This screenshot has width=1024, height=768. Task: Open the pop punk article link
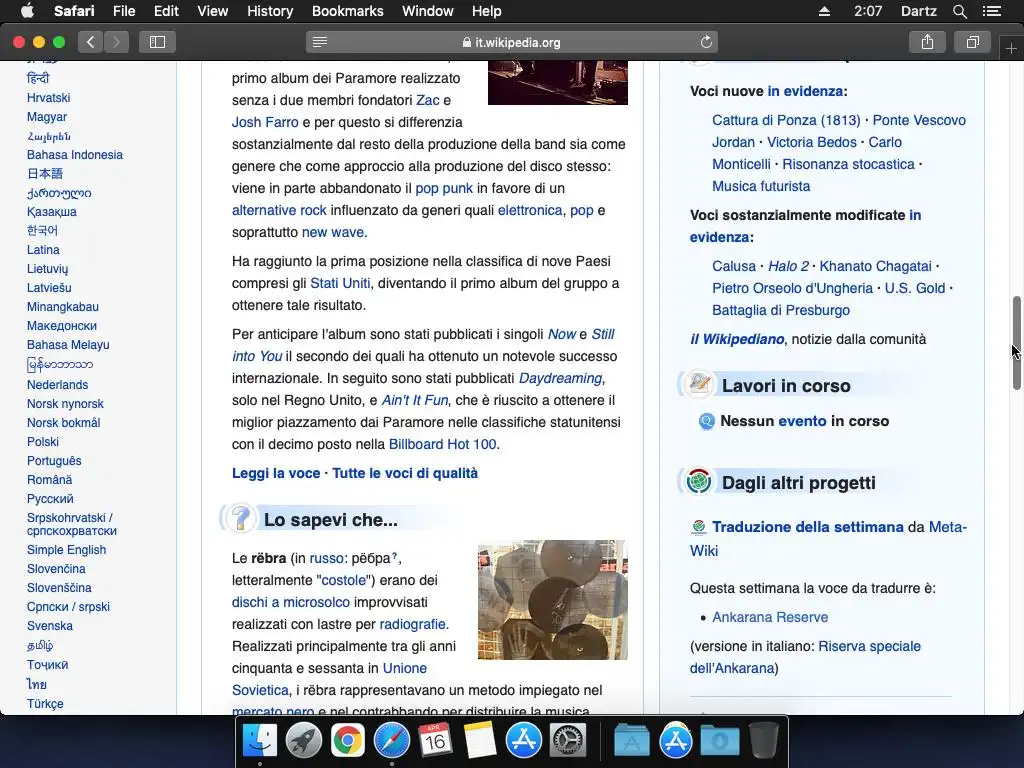(x=444, y=188)
